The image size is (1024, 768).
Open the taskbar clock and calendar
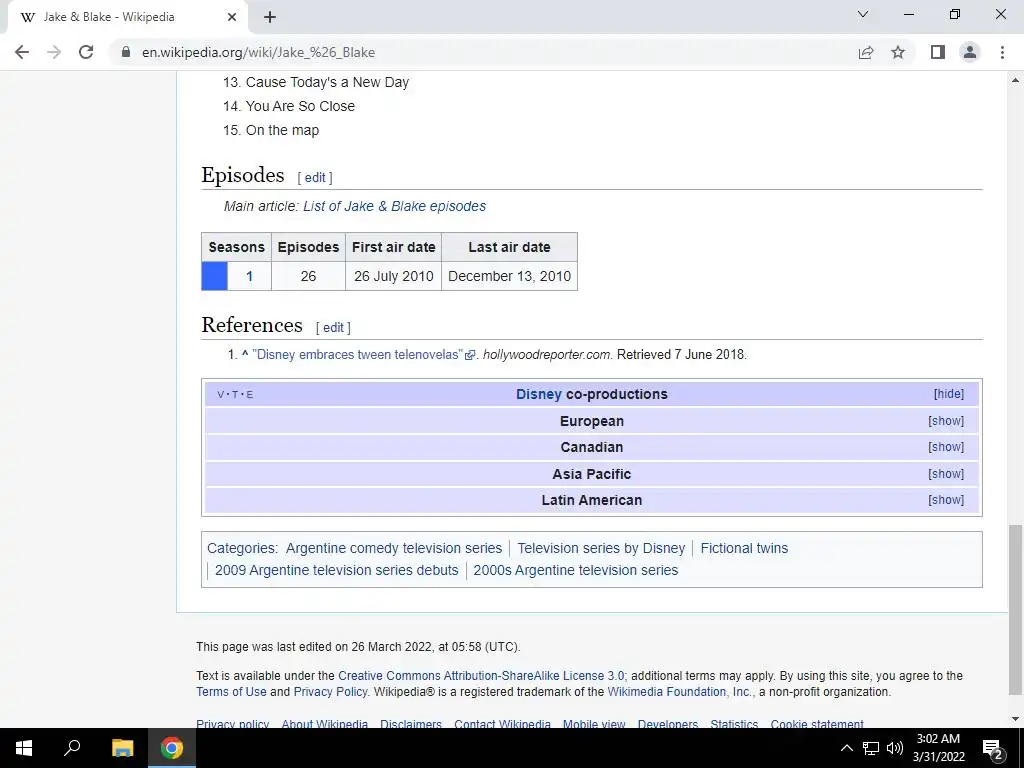pos(938,748)
